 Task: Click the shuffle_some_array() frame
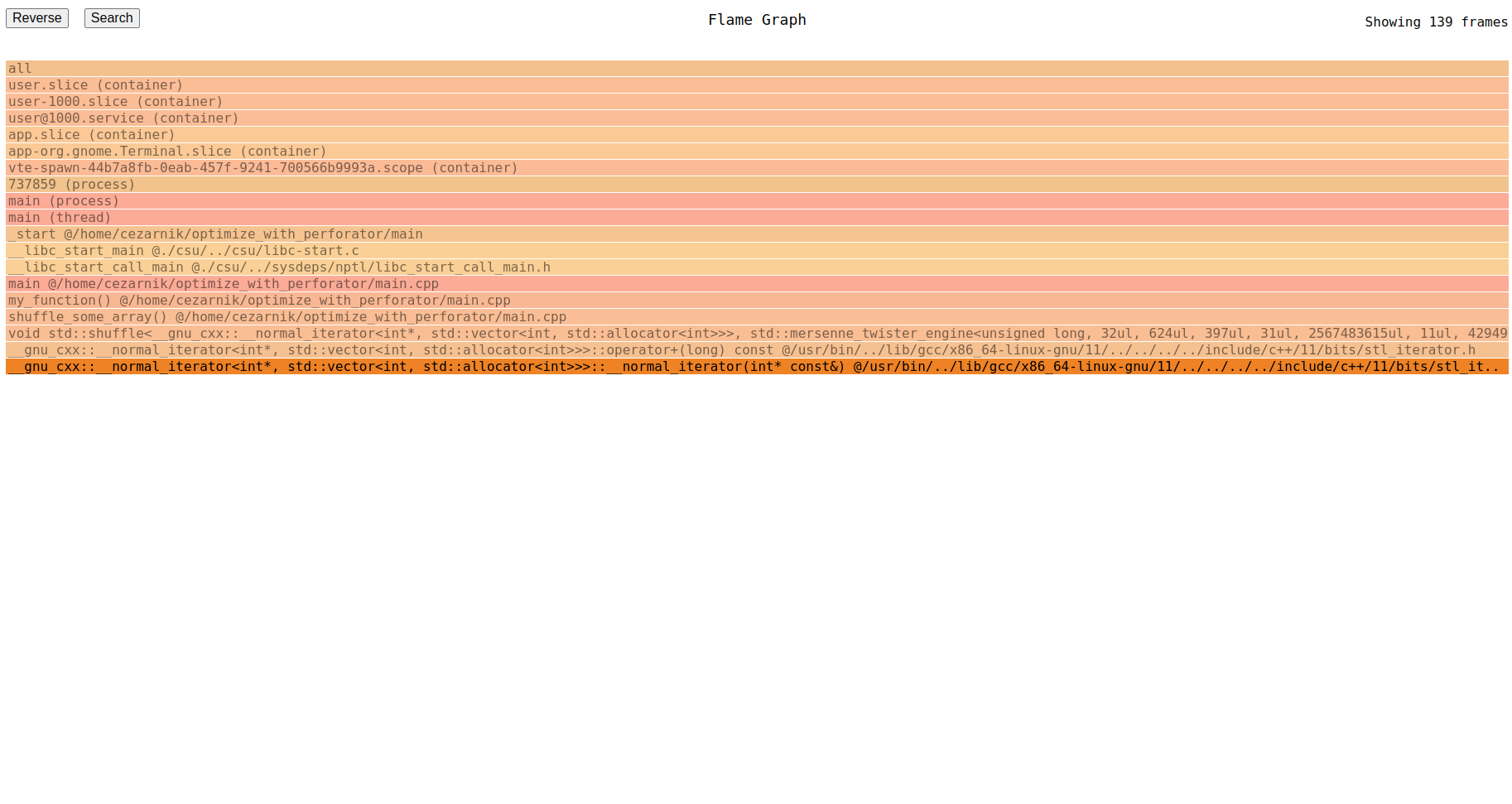click(756, 317)
